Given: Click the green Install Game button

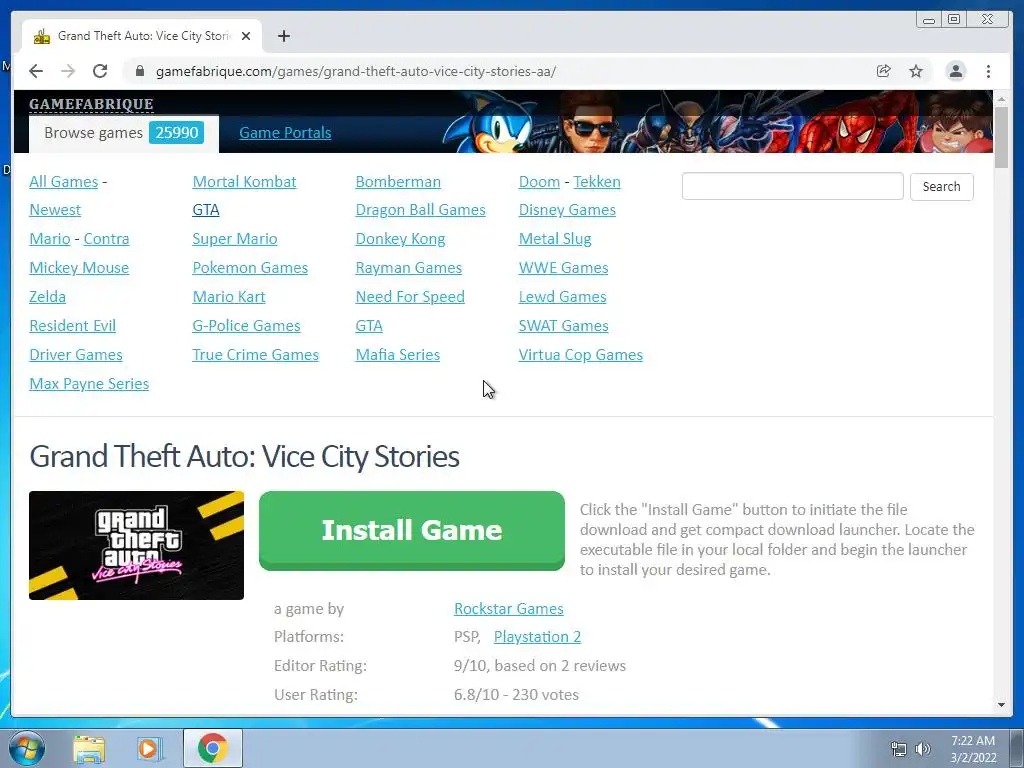Looking at the screenshot, I should coord(411,530).
